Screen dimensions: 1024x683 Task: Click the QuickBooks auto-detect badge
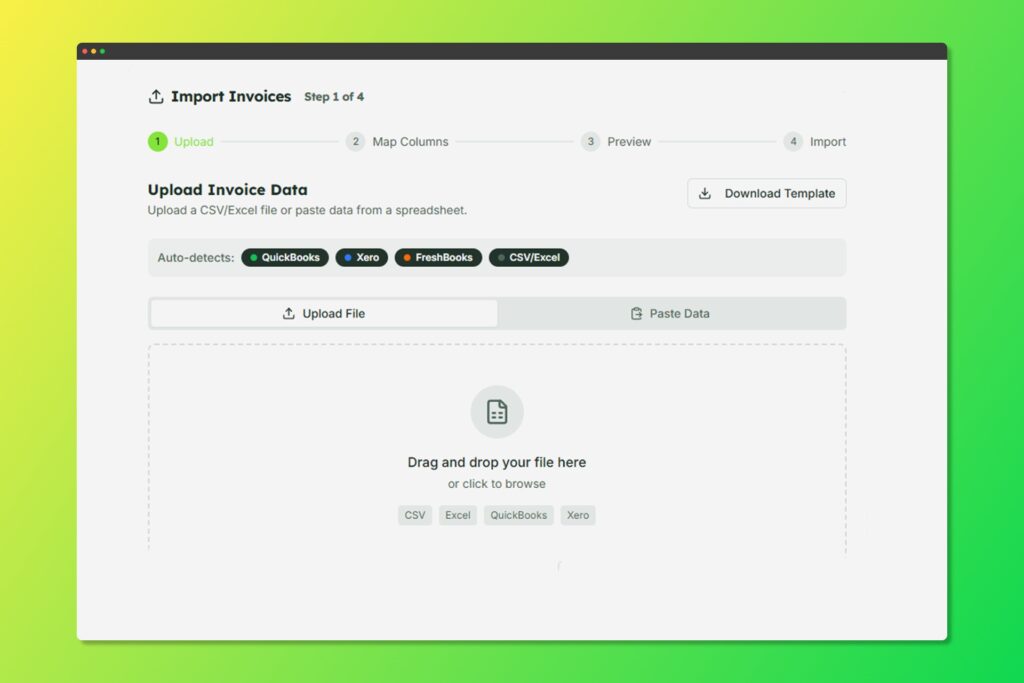pos(285,258)
